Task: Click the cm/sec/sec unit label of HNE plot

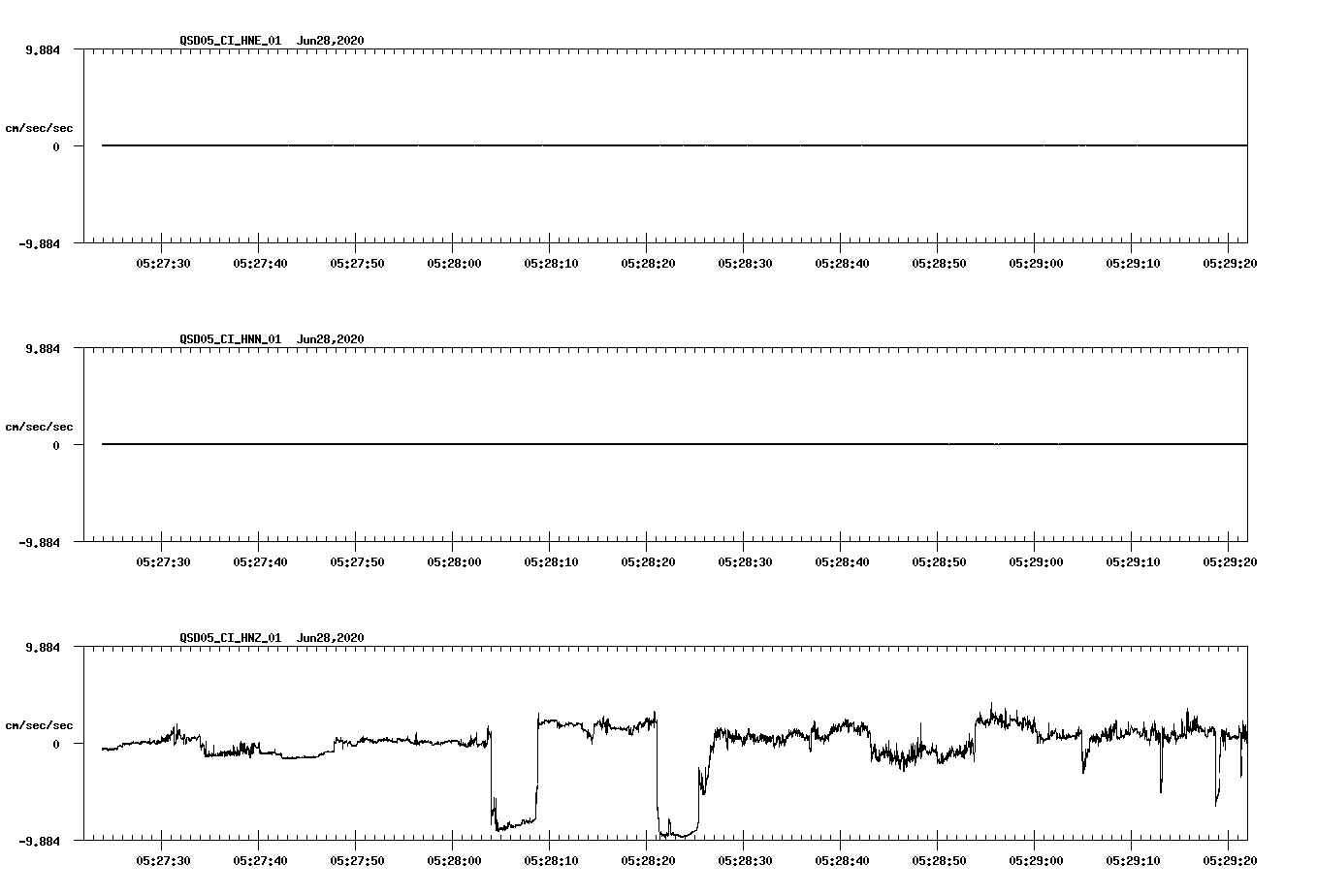Action: [x=39, y=128]
